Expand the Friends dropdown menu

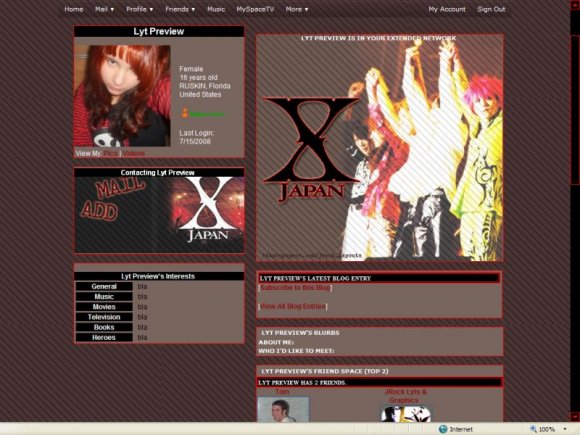click(180, 9)
